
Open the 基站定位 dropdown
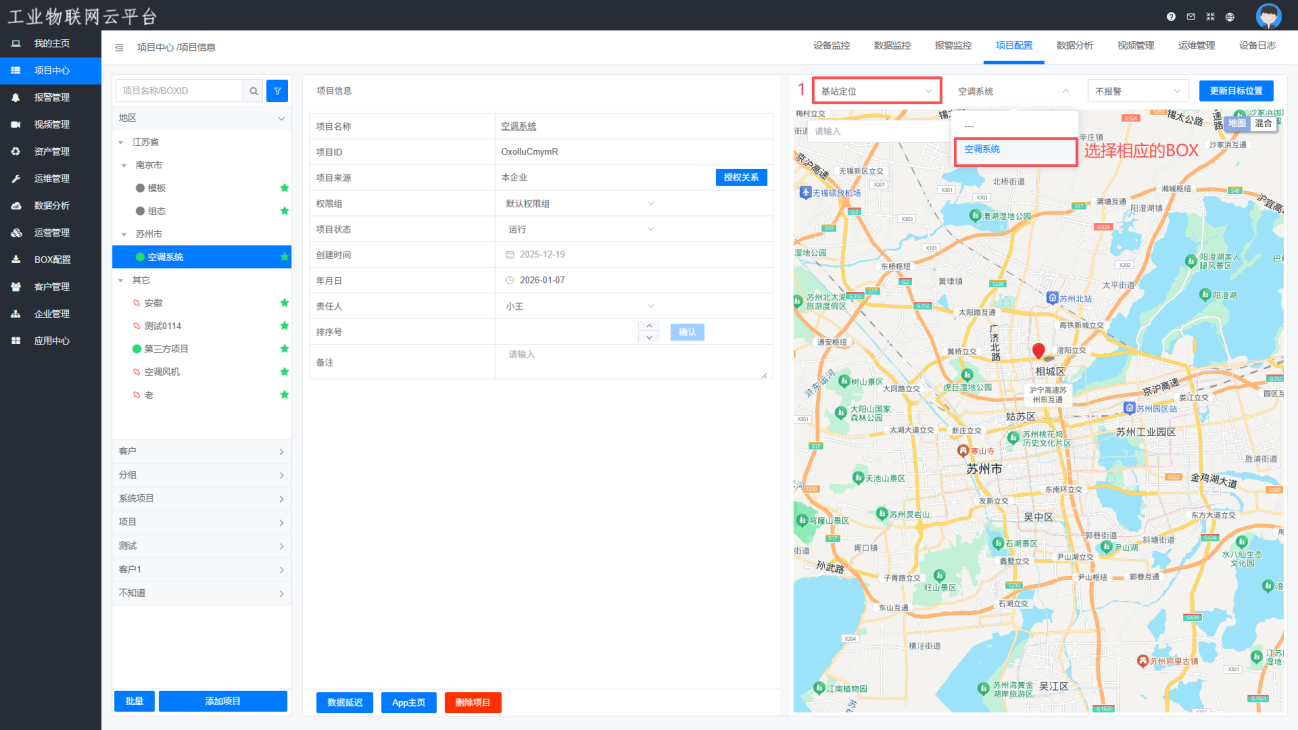point(876,91)
